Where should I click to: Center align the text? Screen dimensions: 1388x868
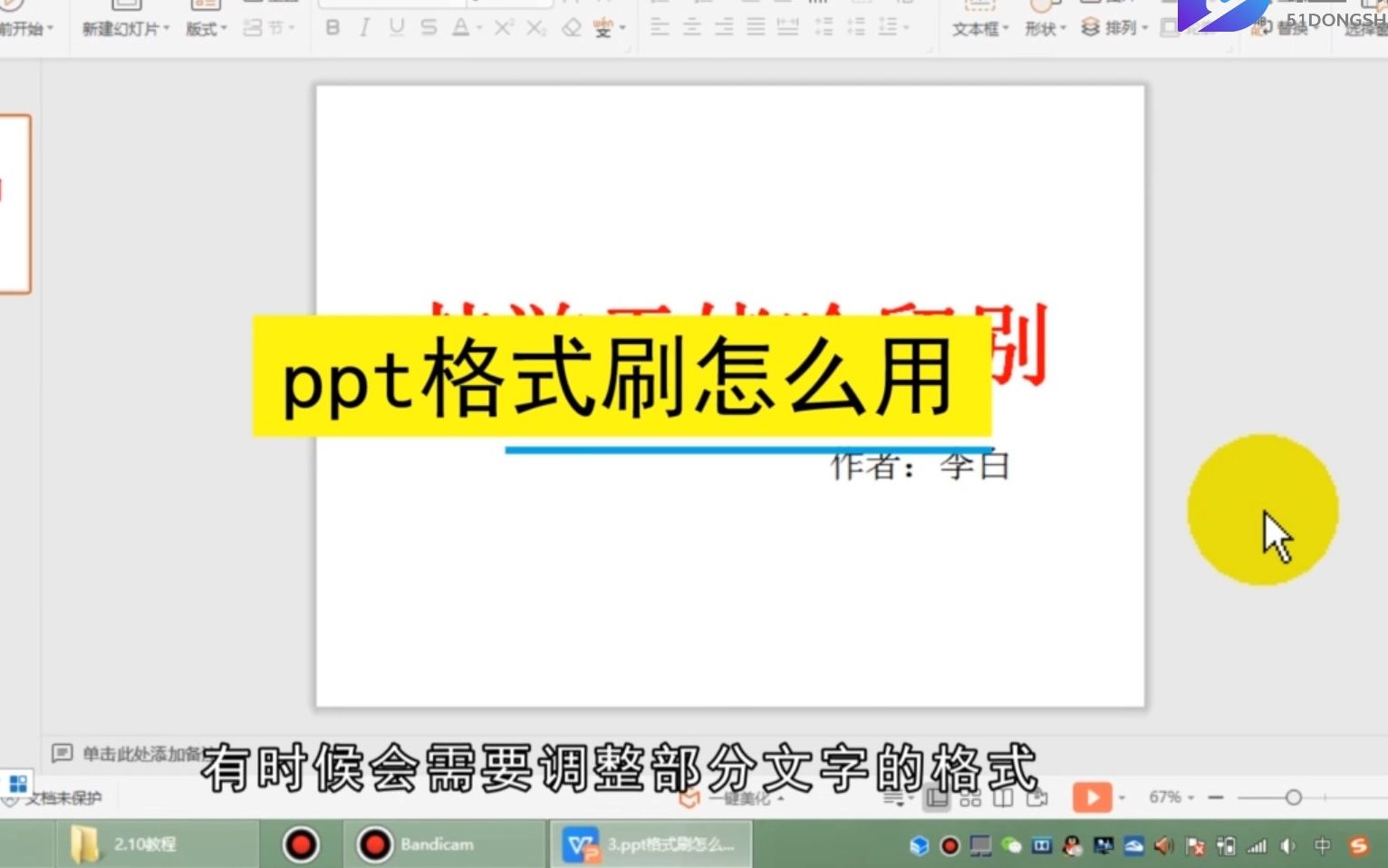pos(692,28)
